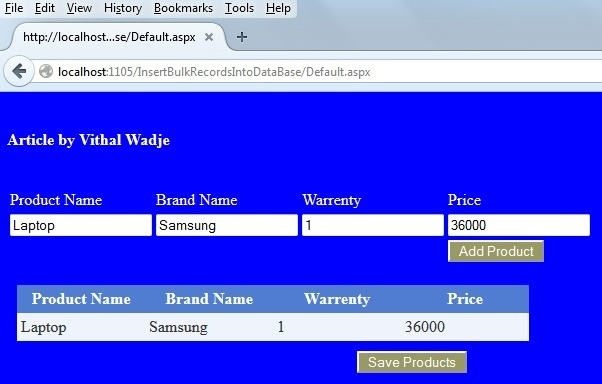Viewport: 602px width, 384px height.
Task: Open the View menu
Action: coord(79,8)
